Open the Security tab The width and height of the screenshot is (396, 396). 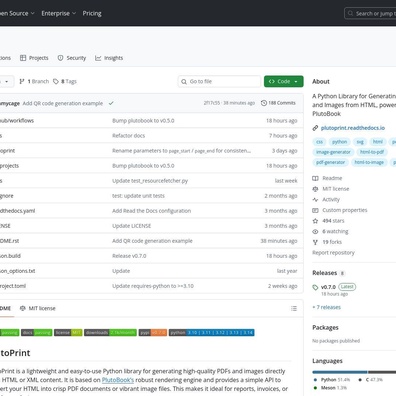point(72,58)
